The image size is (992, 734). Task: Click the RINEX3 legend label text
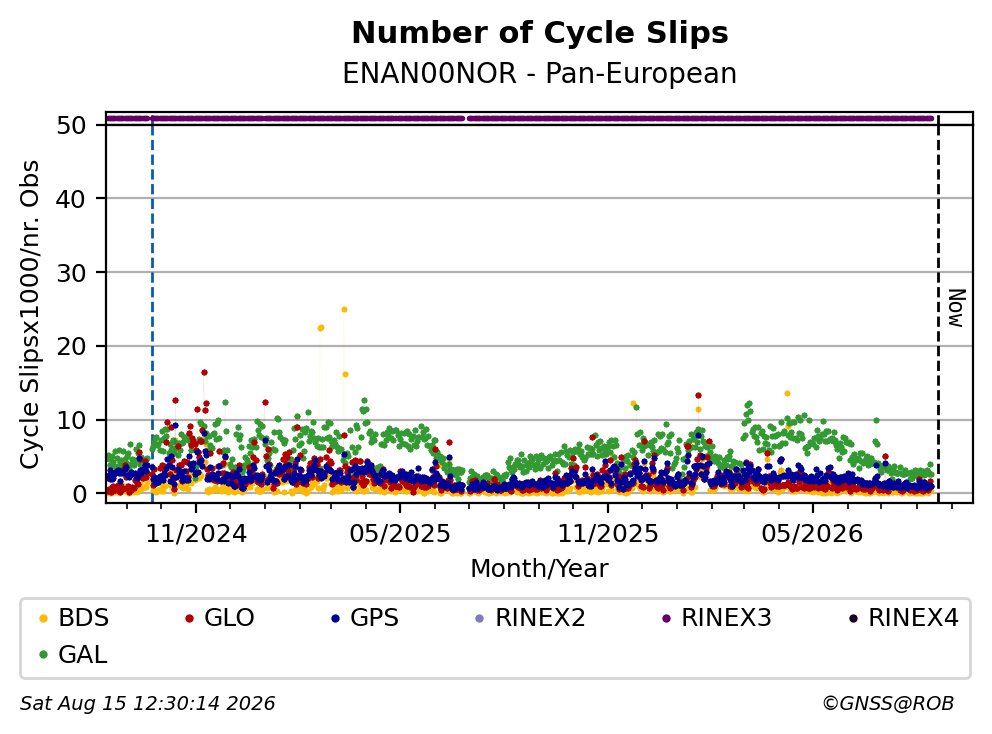726,618
